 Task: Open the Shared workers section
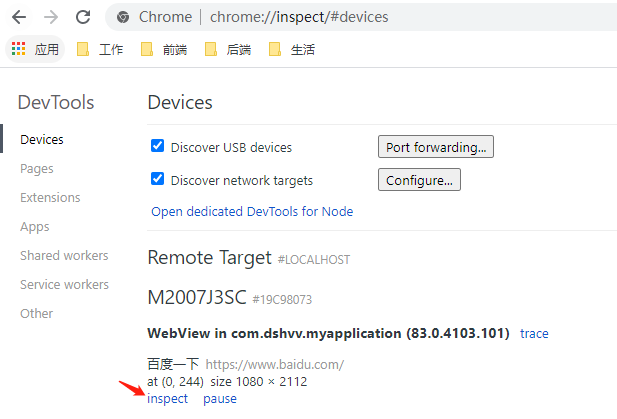click(64, 255)
